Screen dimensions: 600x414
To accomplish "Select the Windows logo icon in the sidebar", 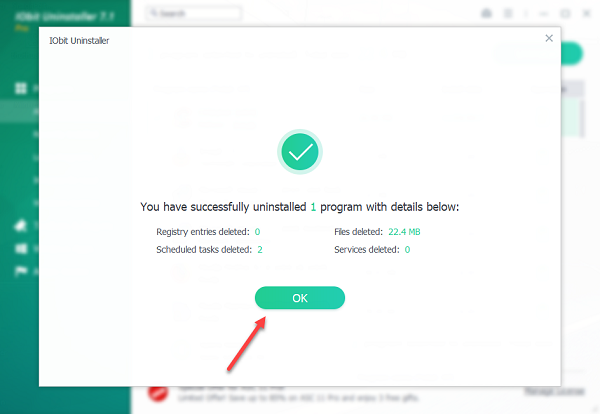I will 20,248.
